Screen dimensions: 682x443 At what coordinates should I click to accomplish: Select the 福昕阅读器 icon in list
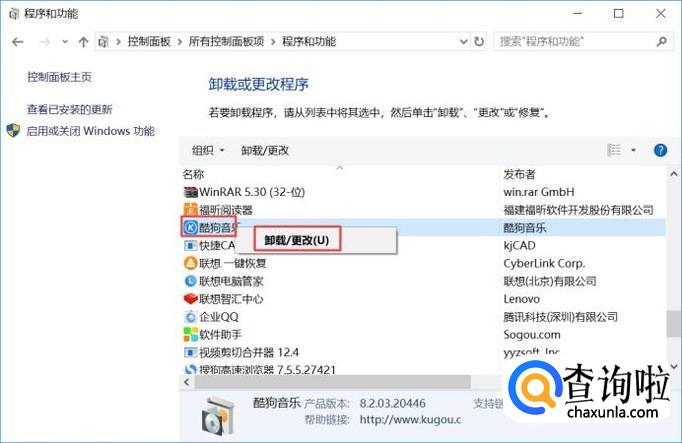point(190,210)
